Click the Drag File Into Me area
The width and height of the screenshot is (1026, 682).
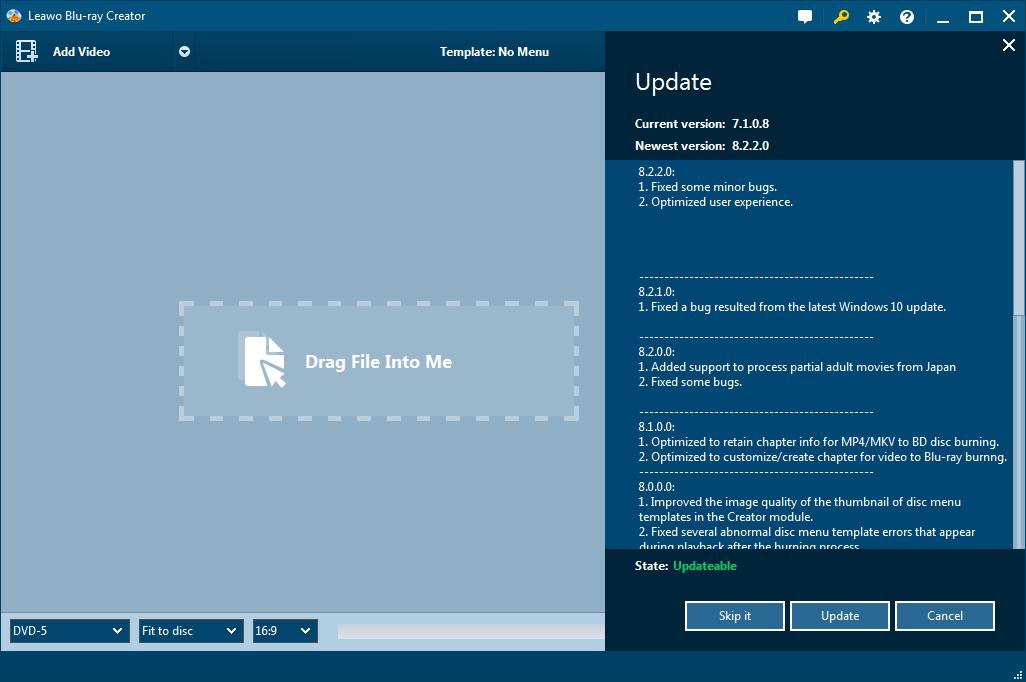coord(379,361)
